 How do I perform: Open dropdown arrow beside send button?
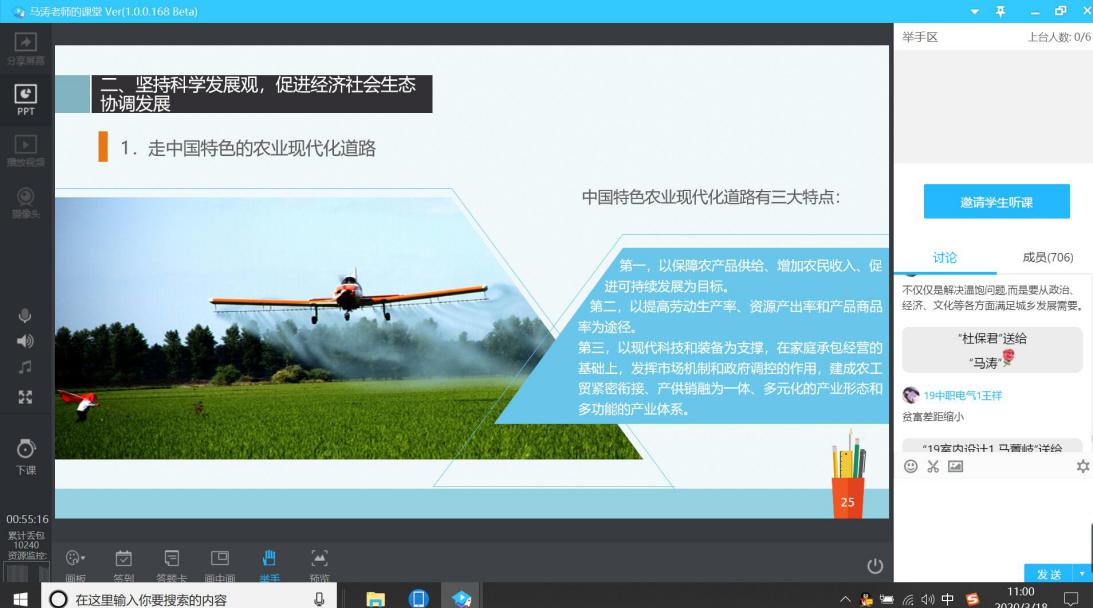(1080, 574)
